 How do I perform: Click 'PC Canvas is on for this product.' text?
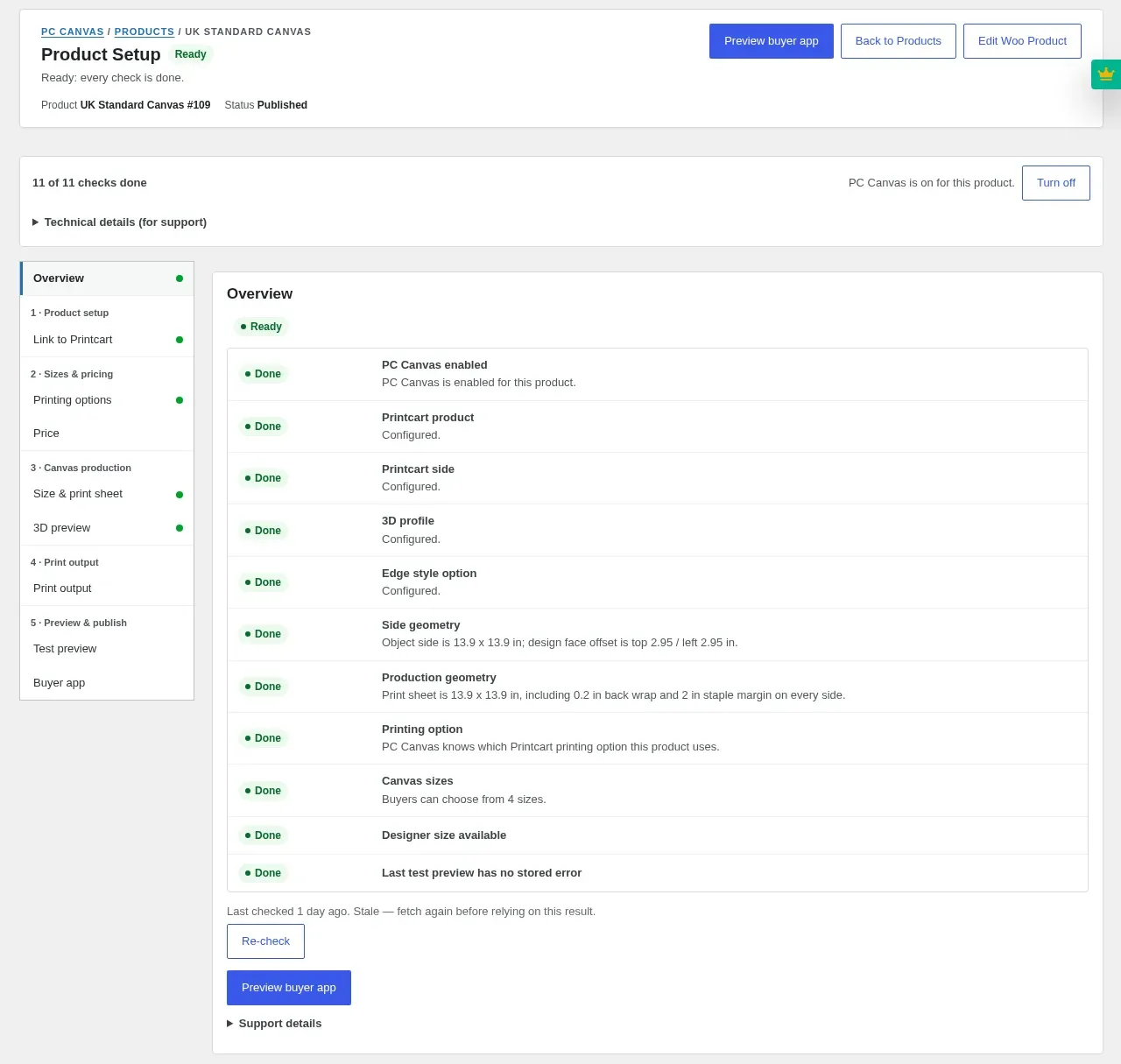click(x=932, y=183)
